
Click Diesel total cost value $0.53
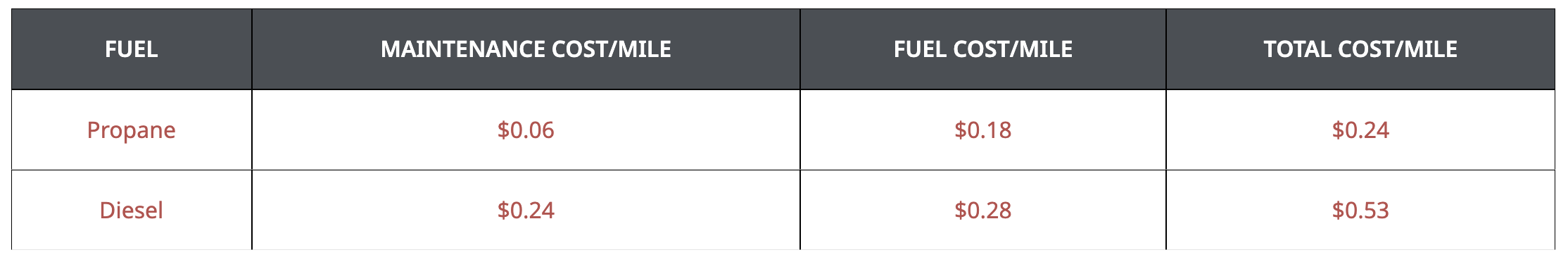tap(1360, 210)
